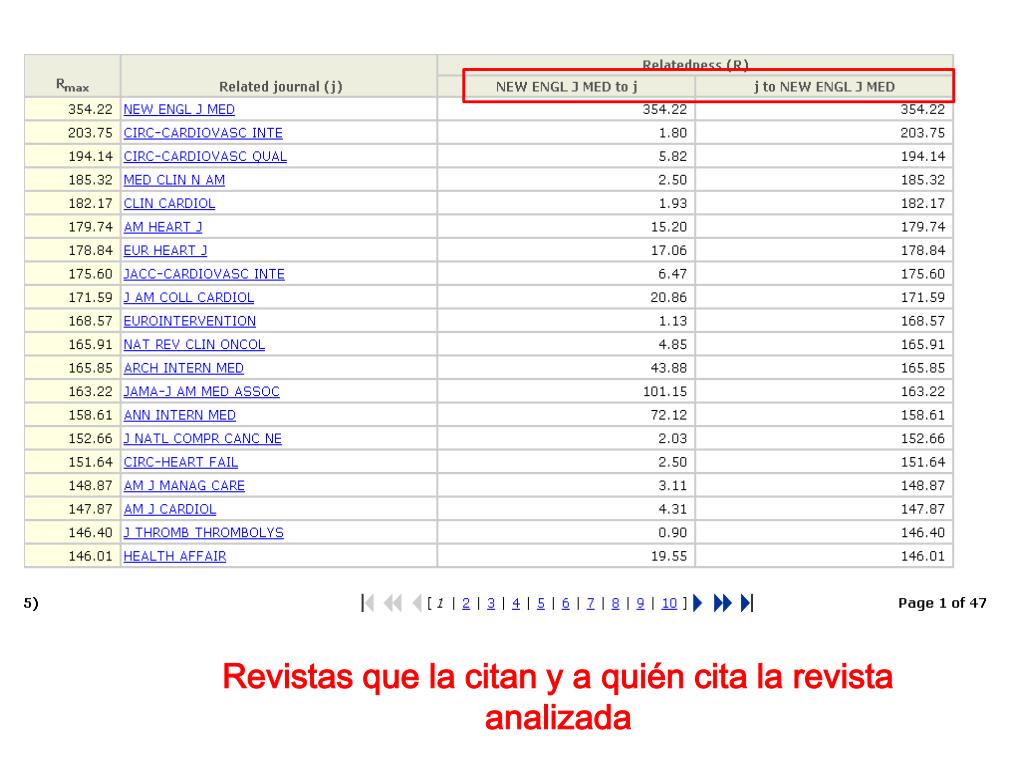Select the Rmax value 182.17
Viewport: 1024px width, 768px height.
pos(90,204)
